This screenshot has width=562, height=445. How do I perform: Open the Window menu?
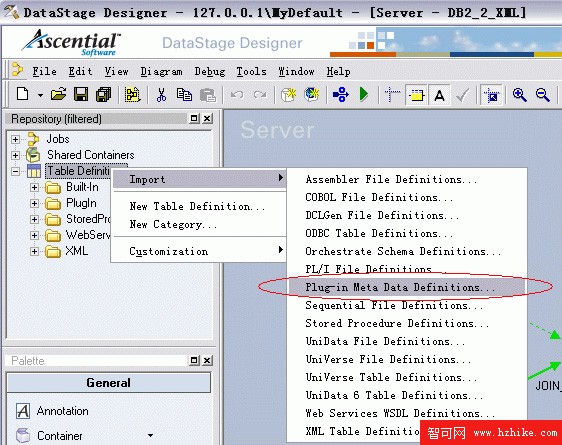click(x=296, y=71)
